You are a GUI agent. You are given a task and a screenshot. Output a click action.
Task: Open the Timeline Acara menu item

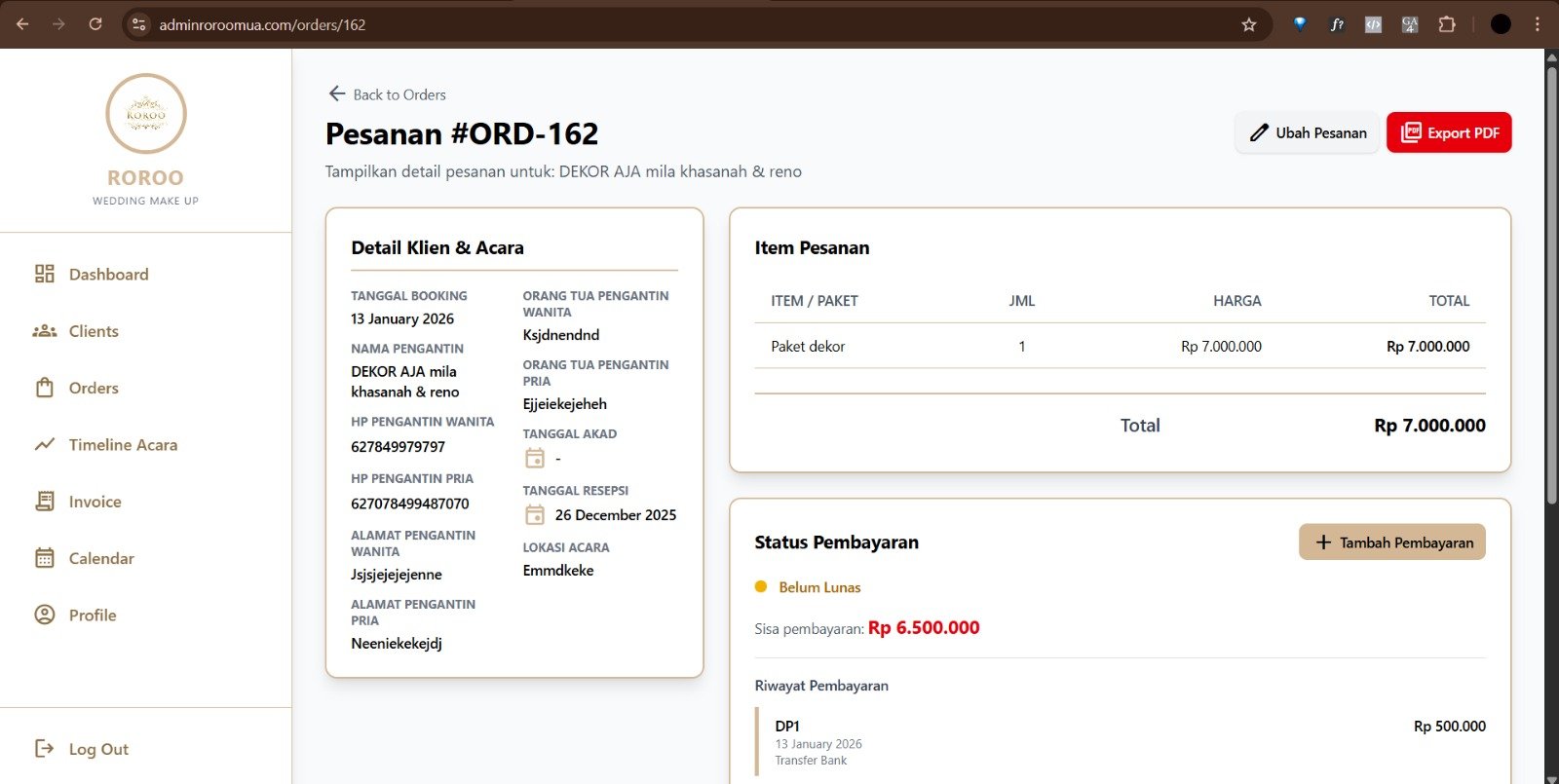123,445
